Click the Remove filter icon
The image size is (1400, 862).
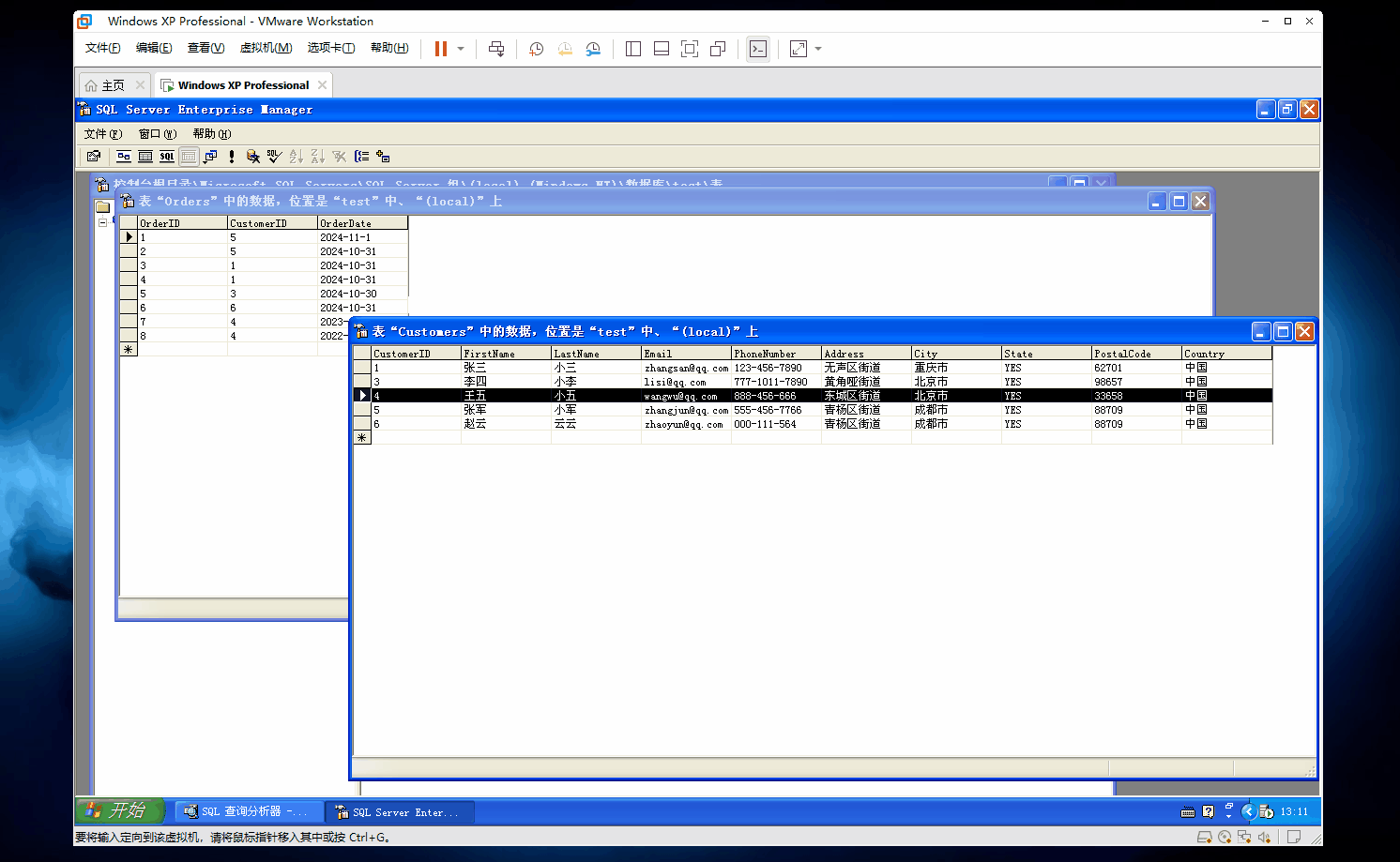pos(339,157)
